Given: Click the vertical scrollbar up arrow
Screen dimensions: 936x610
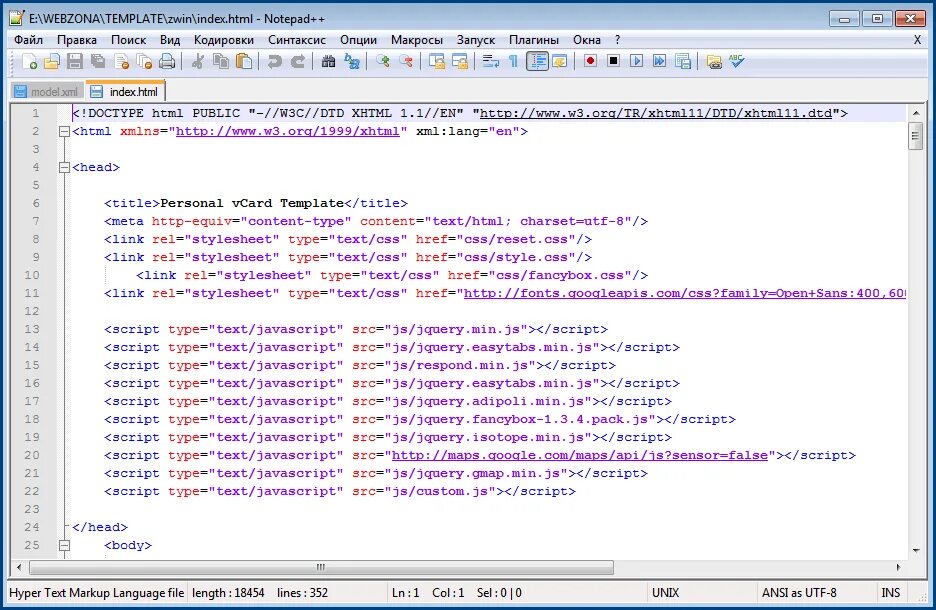Looking at the screenshot, I should pos(916,112).
